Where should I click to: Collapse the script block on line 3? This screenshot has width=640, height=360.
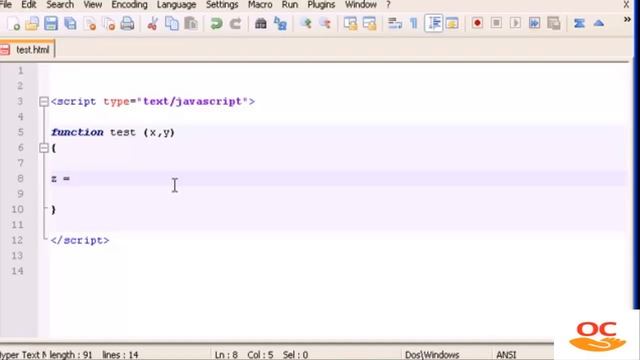tap(44, 101)
